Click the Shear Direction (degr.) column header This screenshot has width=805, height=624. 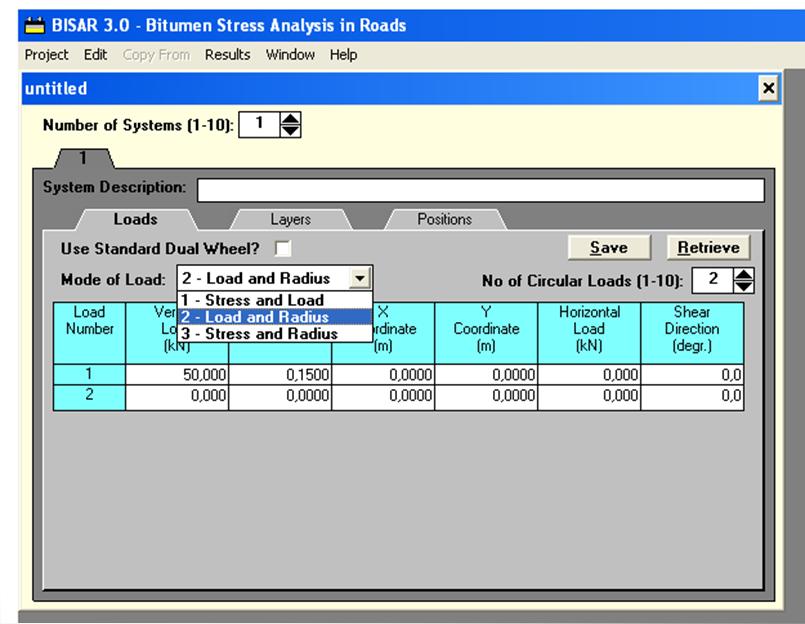tap(692, 333)
